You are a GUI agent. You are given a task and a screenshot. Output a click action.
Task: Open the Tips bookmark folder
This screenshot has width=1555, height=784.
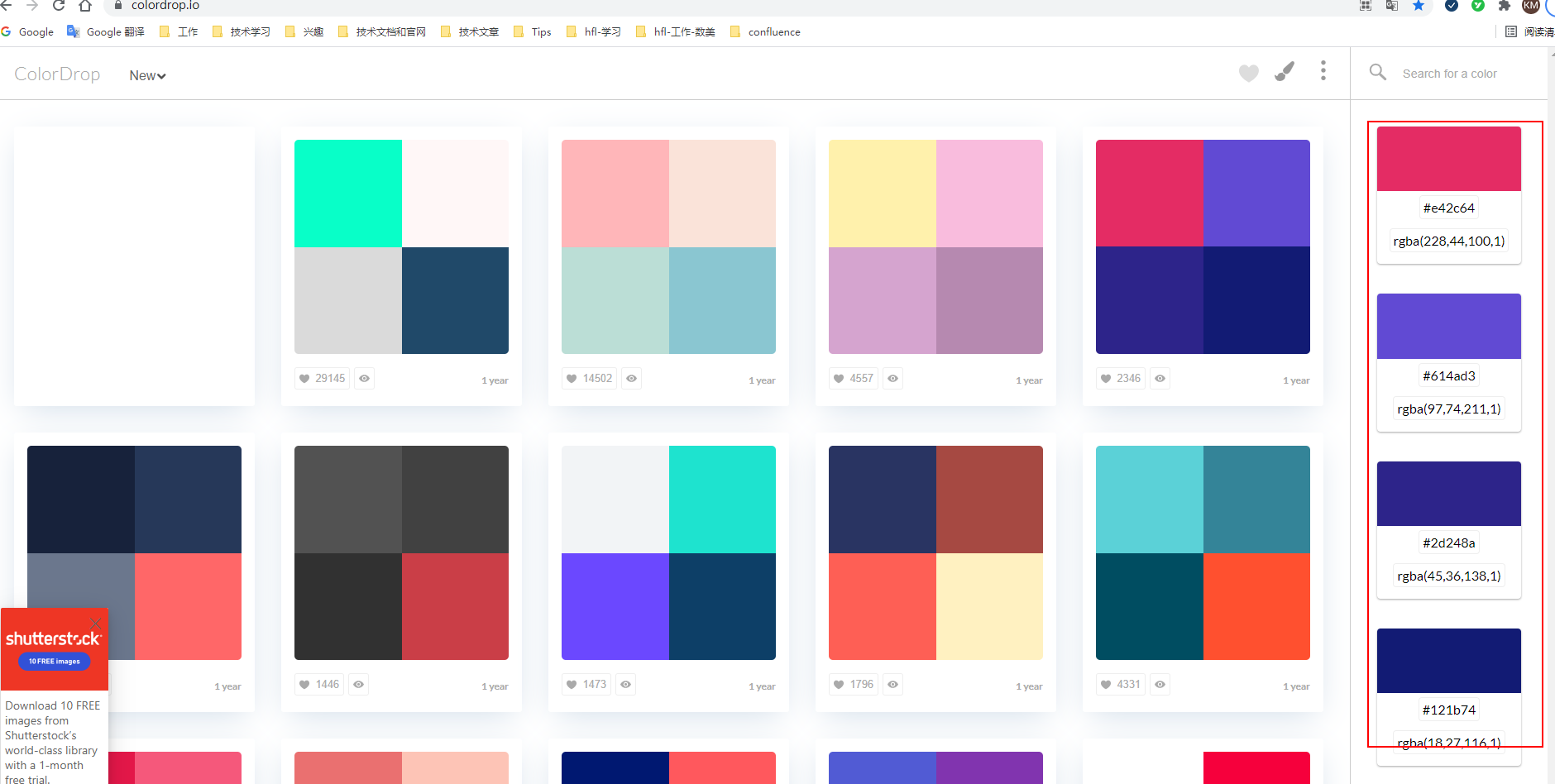[x=532, y=32]
